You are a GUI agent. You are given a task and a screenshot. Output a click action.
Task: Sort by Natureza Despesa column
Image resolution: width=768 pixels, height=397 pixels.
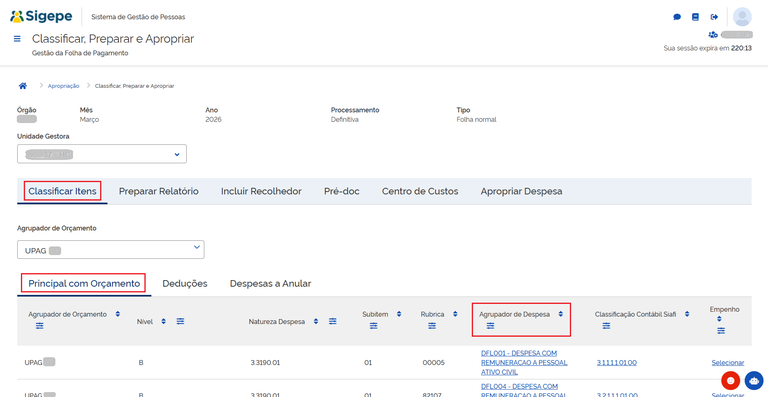point(316,321)
